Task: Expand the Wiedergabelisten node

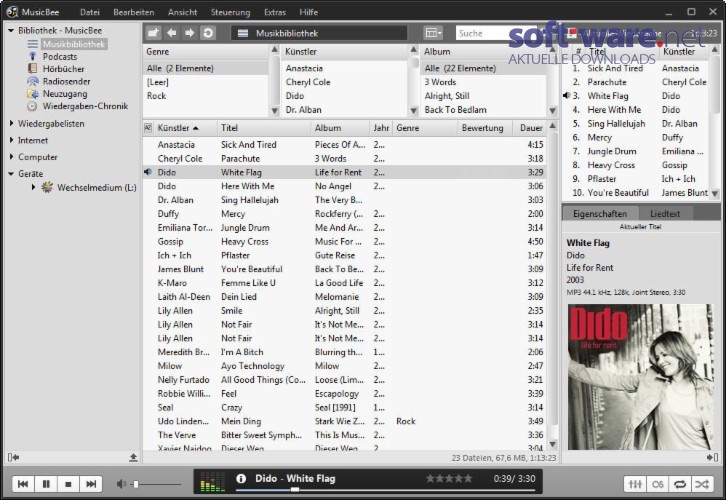Action: pos(11,124)
